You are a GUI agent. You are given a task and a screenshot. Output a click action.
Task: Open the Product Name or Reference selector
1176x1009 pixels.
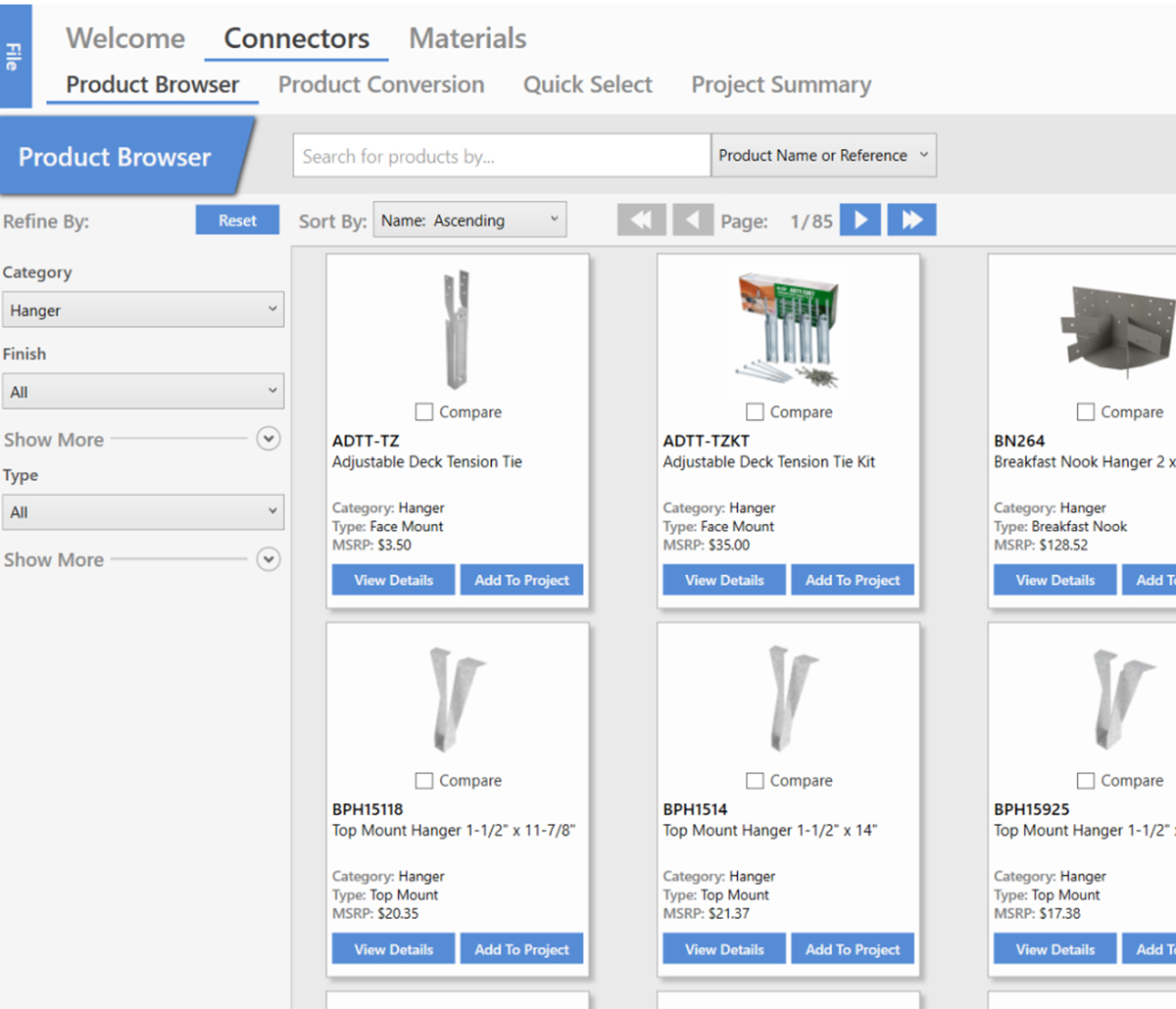click(823, 155)
